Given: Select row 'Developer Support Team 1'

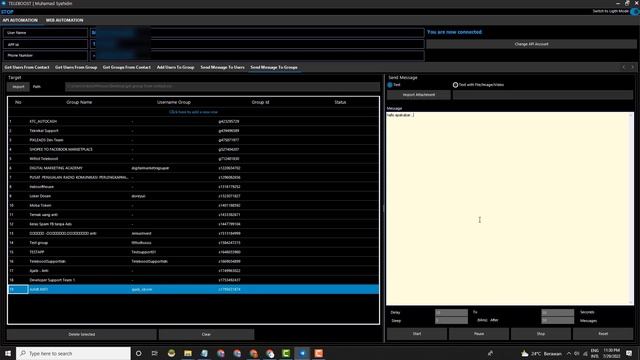Looking at the screenshot, I should [193, 280].
